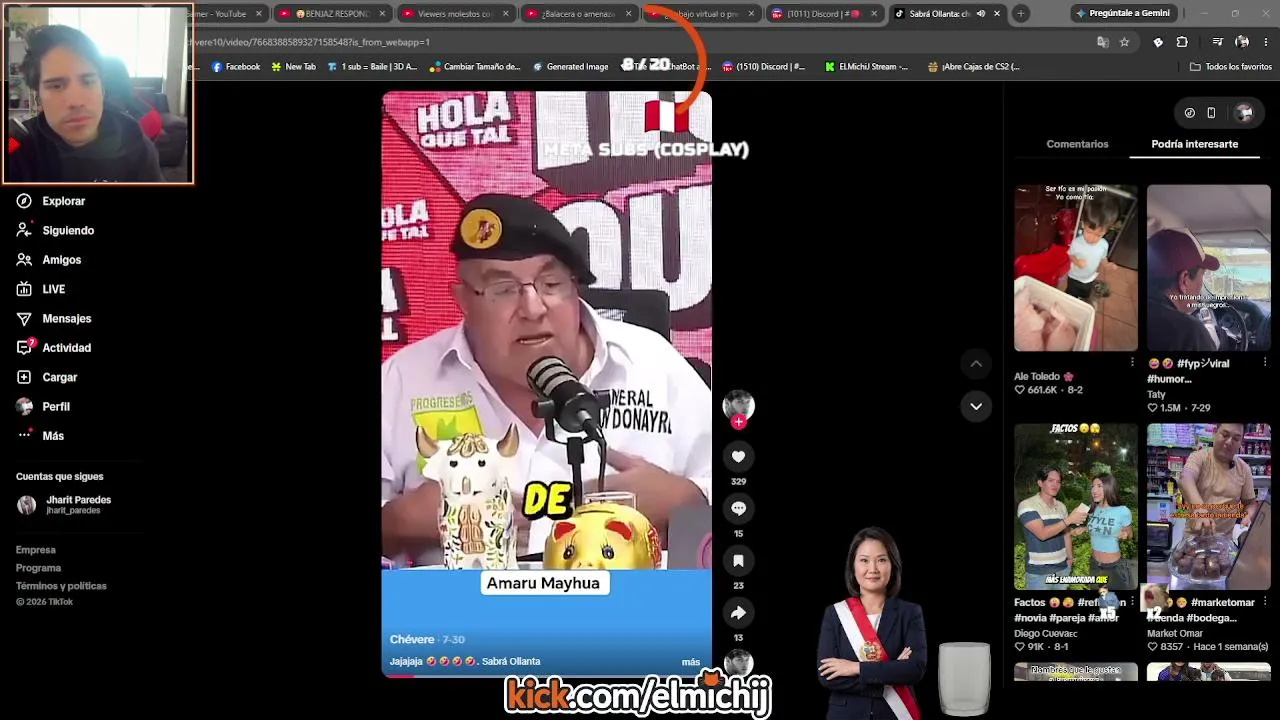Bookmark this page with the star icon
Viewport: 1280px width, 720px height.
click(1124, 42)
